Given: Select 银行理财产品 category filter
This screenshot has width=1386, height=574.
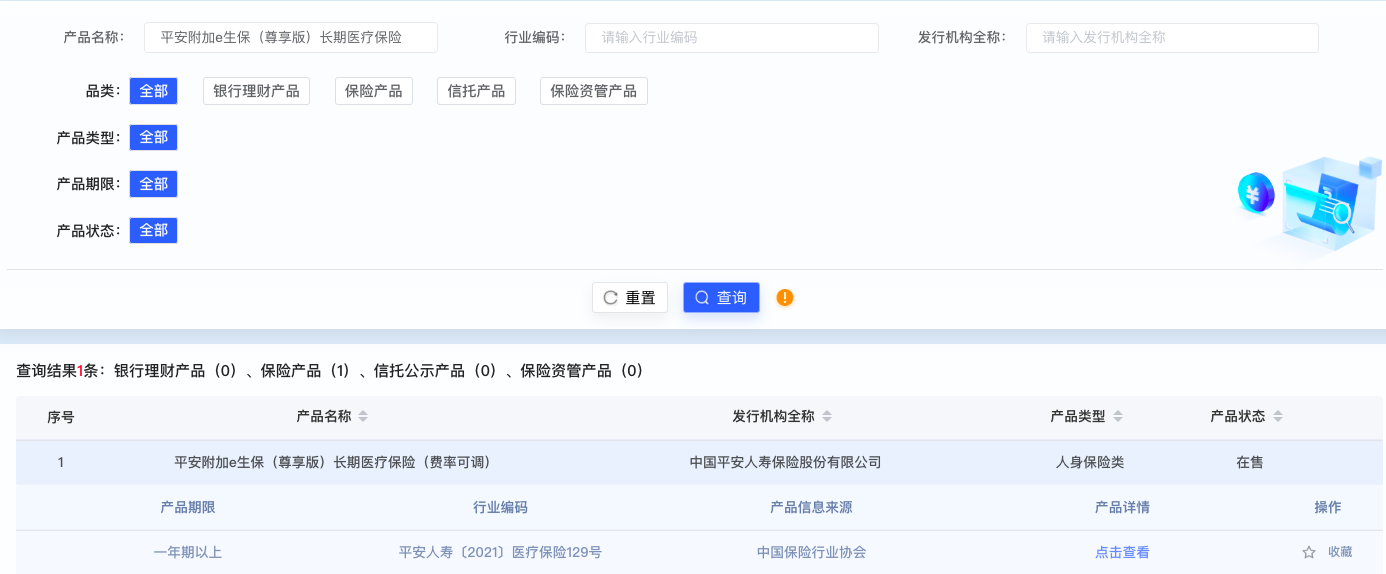Looking at the screenshot, I should click(x=256, y=91).
